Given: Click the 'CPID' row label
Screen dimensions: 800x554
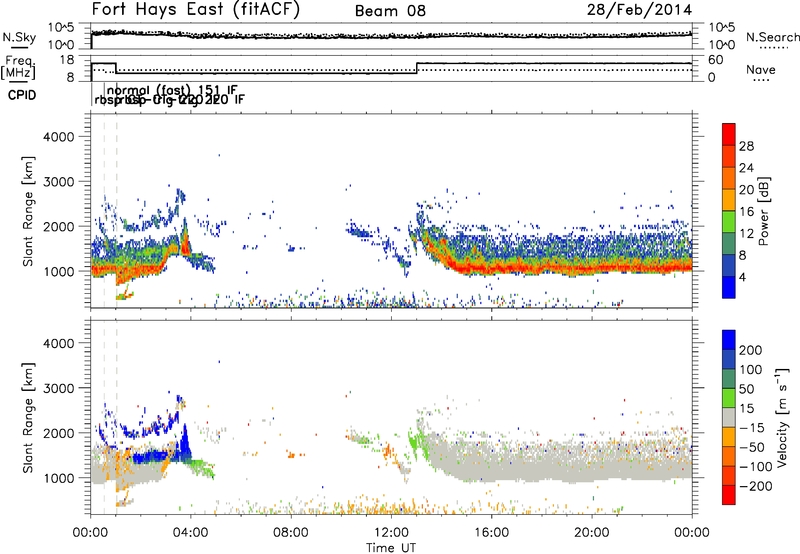Looking at the screenshot, I should [22, 95].
